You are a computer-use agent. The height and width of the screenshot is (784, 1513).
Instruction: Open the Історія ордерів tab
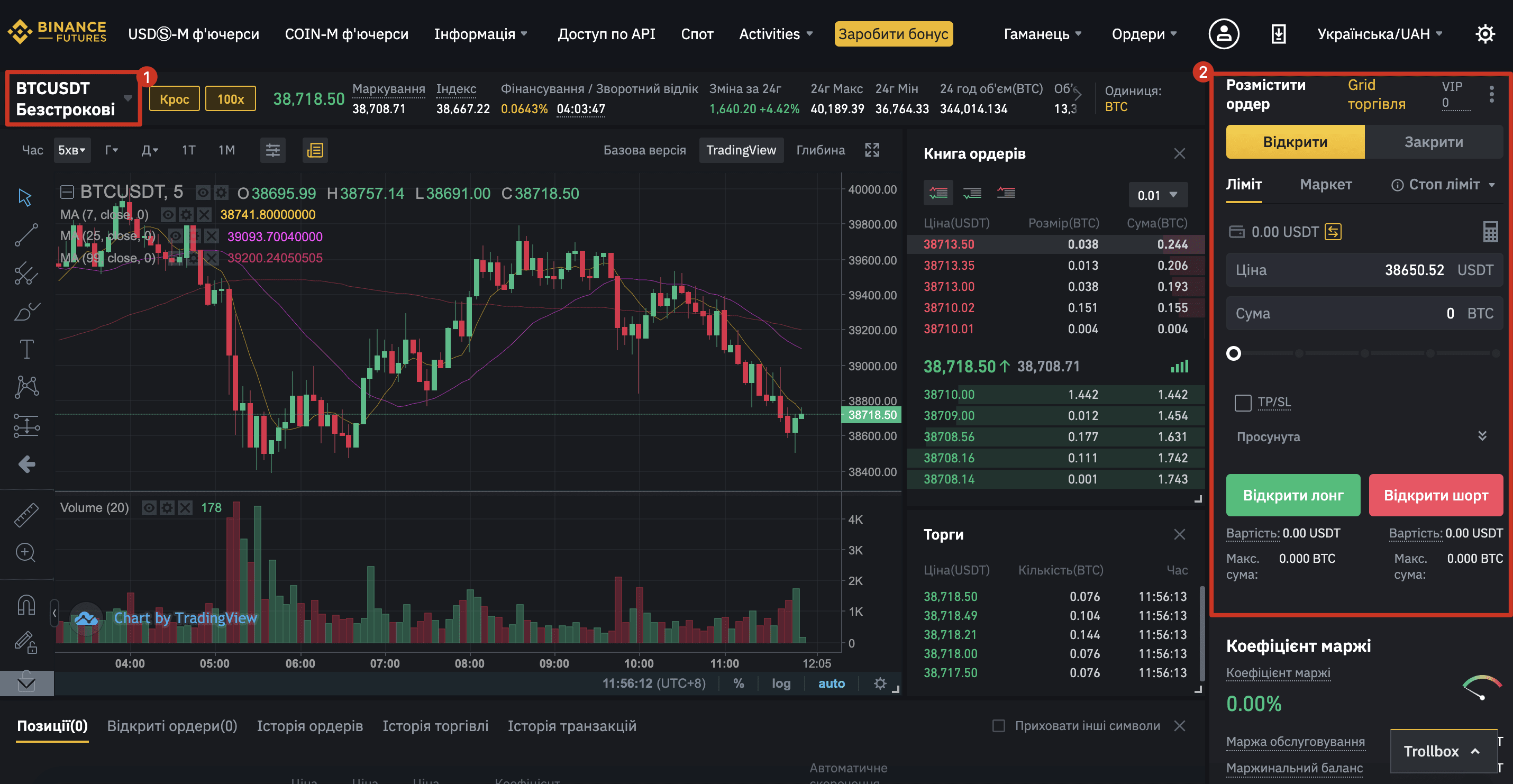[x=309, y=726]
